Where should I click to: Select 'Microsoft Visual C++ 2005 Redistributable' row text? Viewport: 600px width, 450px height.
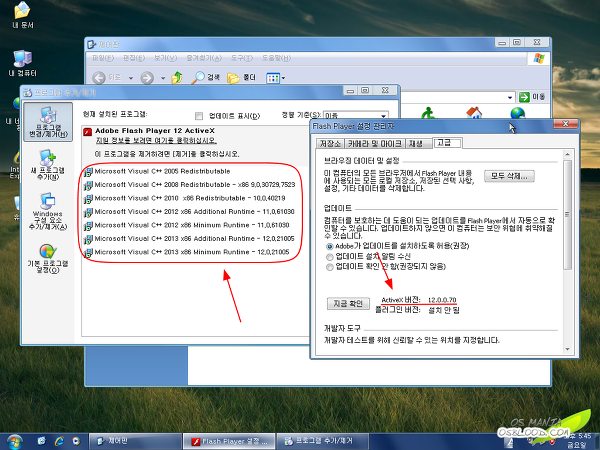(x=162, y=171)
